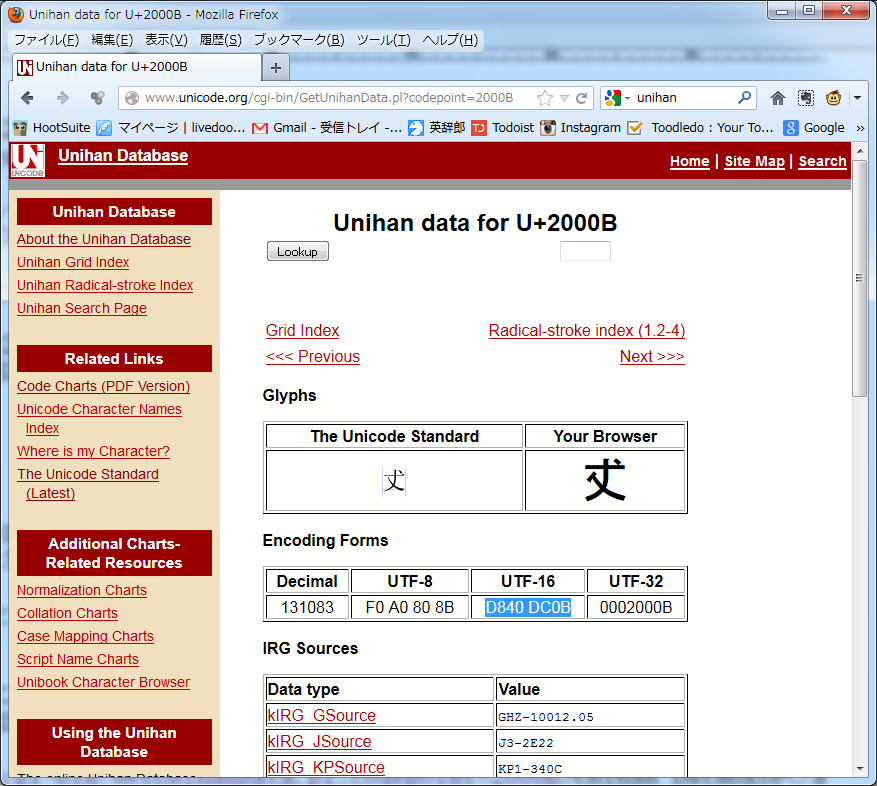Click the toolbar icon right of Home
The width and height of the screenshot is (877, 786).
[x=805, y=98]
